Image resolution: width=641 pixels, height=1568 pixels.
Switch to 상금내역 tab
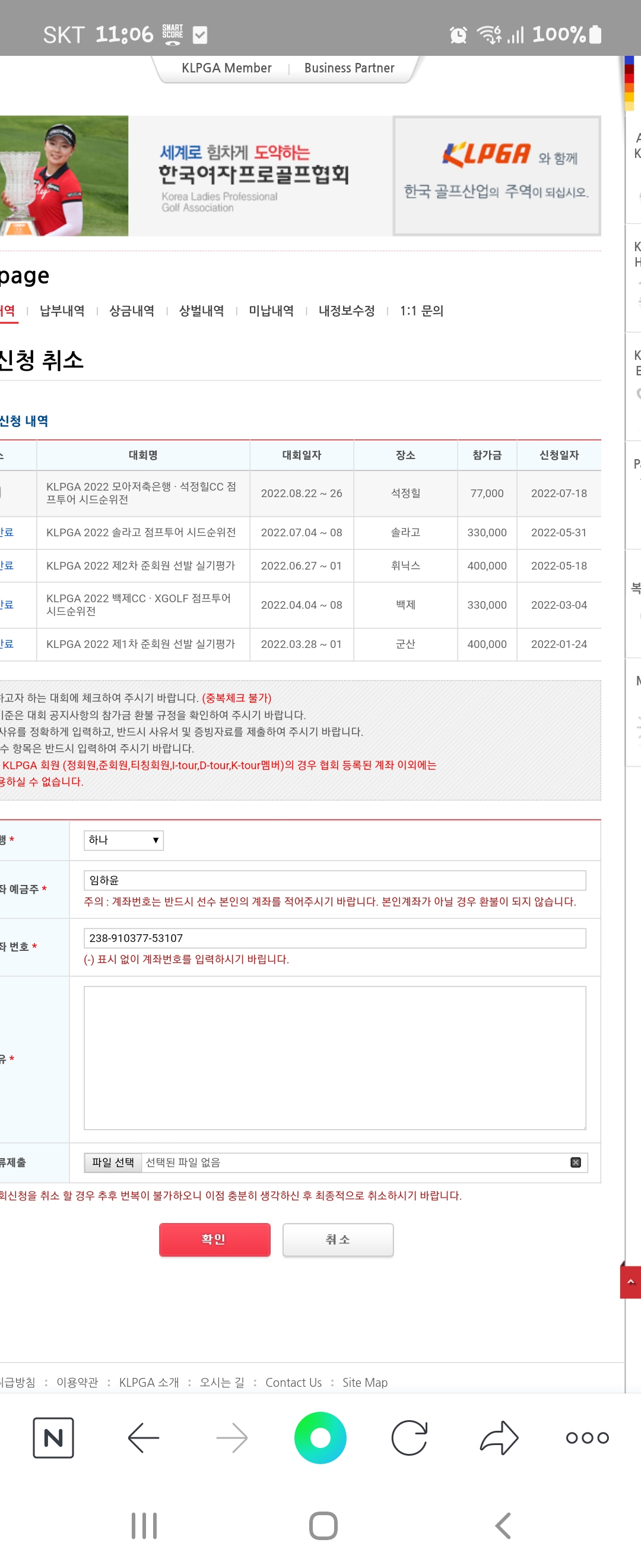131,311
